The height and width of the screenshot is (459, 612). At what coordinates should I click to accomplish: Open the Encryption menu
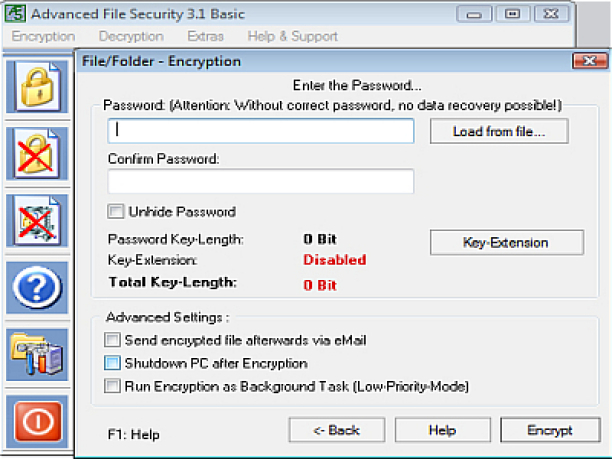click(43, 36)
